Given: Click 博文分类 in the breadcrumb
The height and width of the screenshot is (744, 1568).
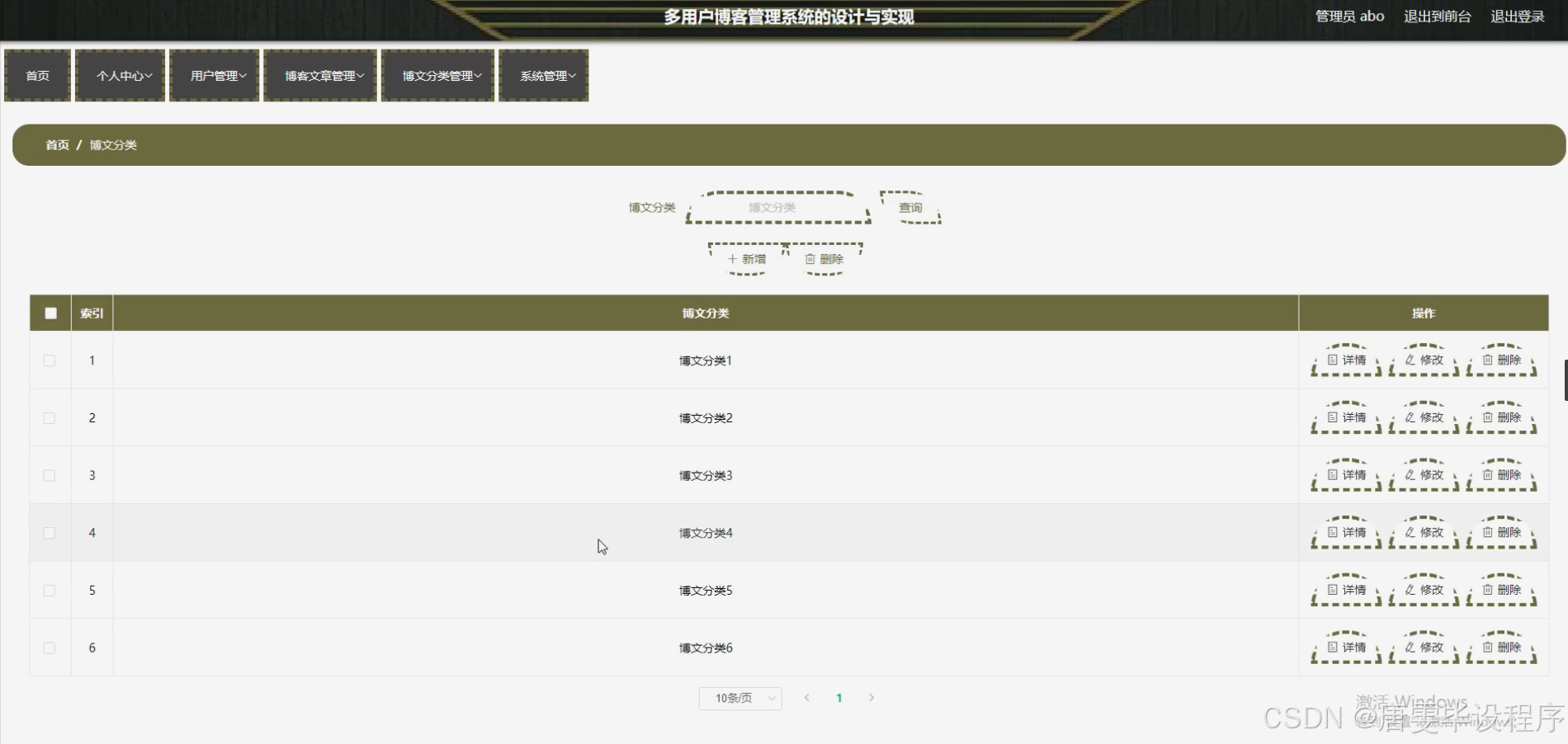Looking at the screenshot, I should [113, 145].
